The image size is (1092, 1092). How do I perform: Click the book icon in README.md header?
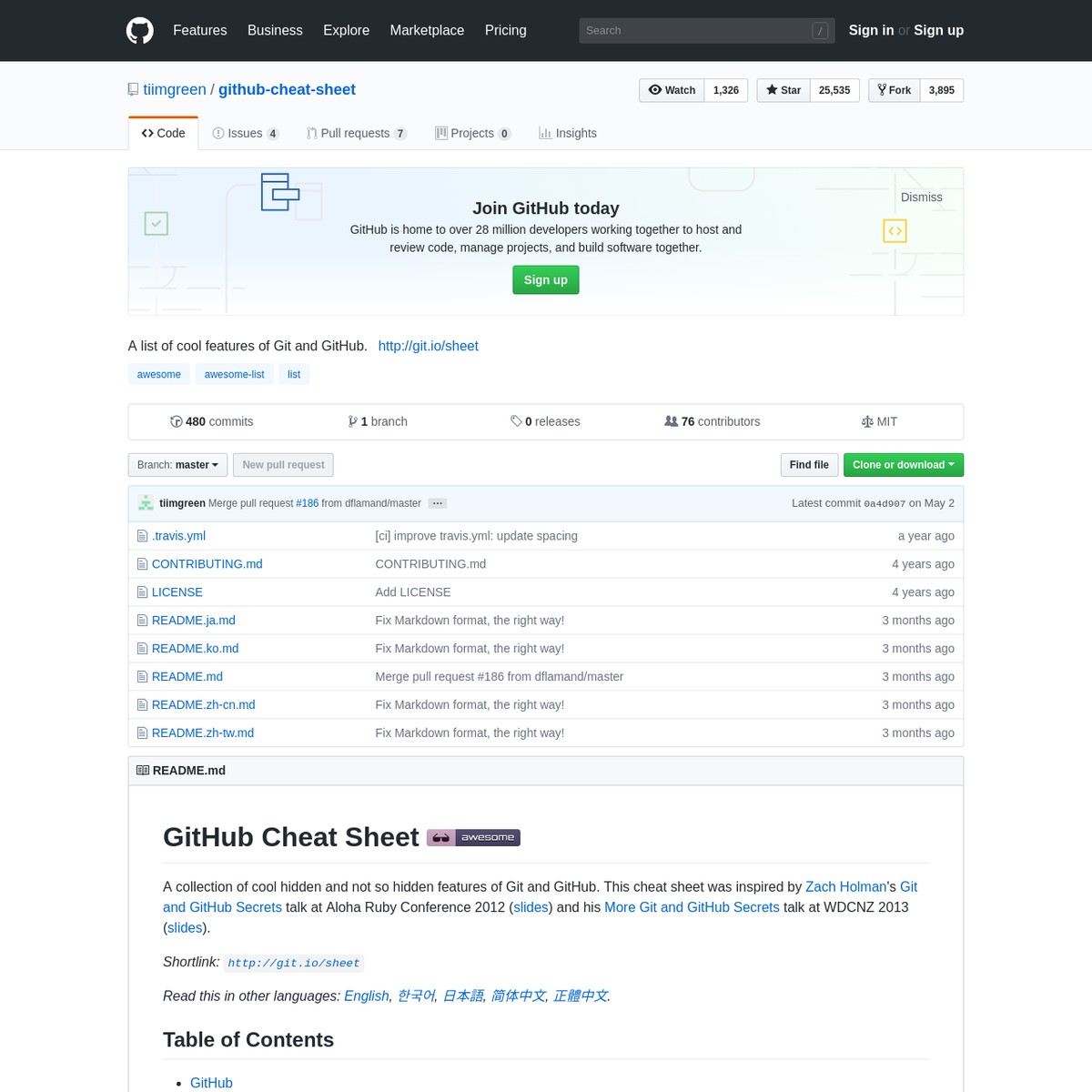(x=143, y=770)
